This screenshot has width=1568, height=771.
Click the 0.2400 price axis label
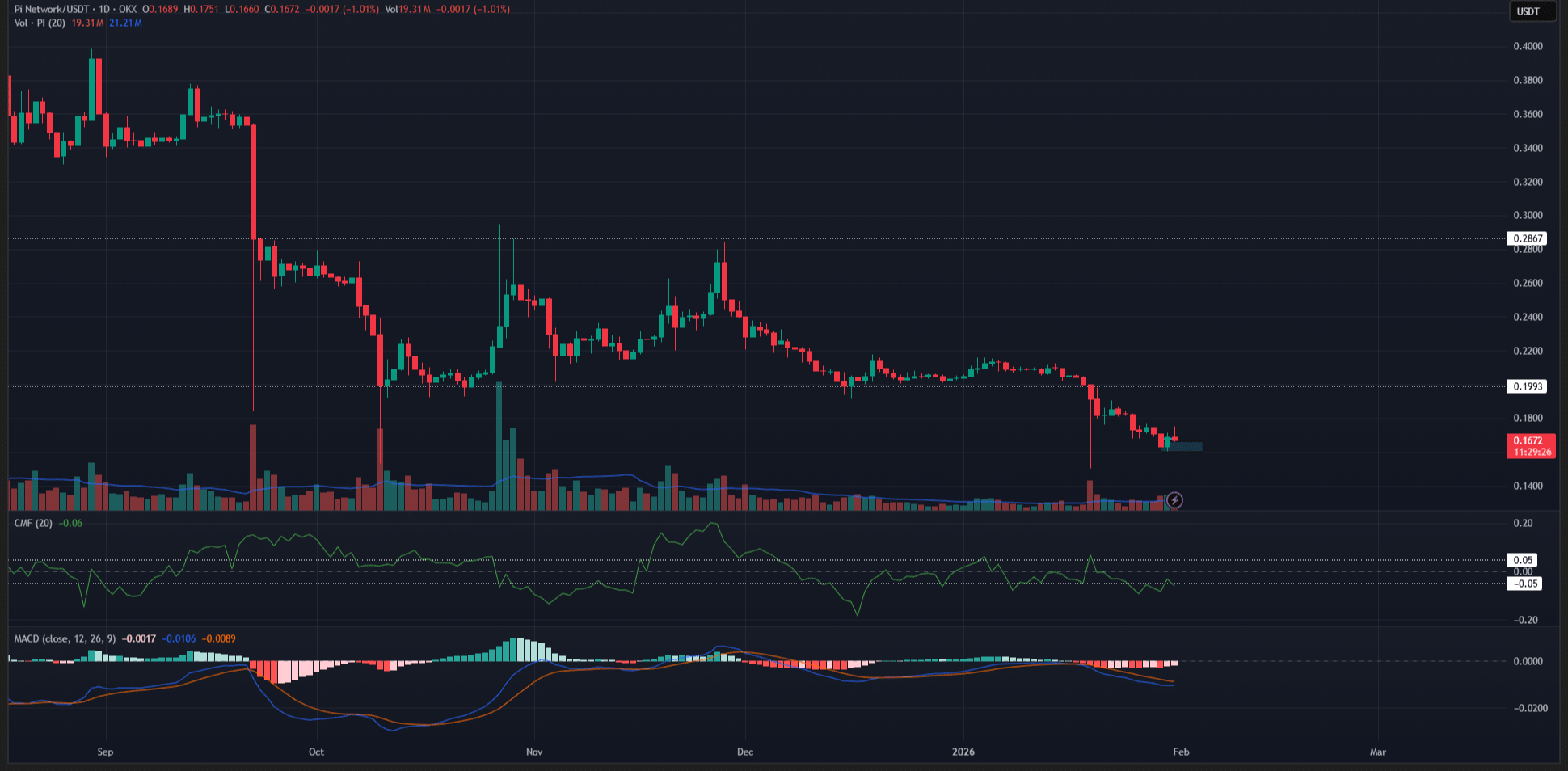tap(1528, 317)
